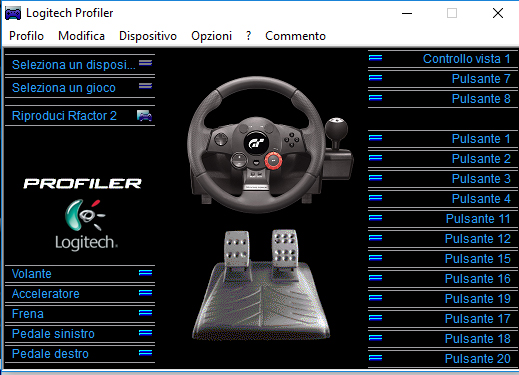Click the Frena axis label

[x=28, y=314]
